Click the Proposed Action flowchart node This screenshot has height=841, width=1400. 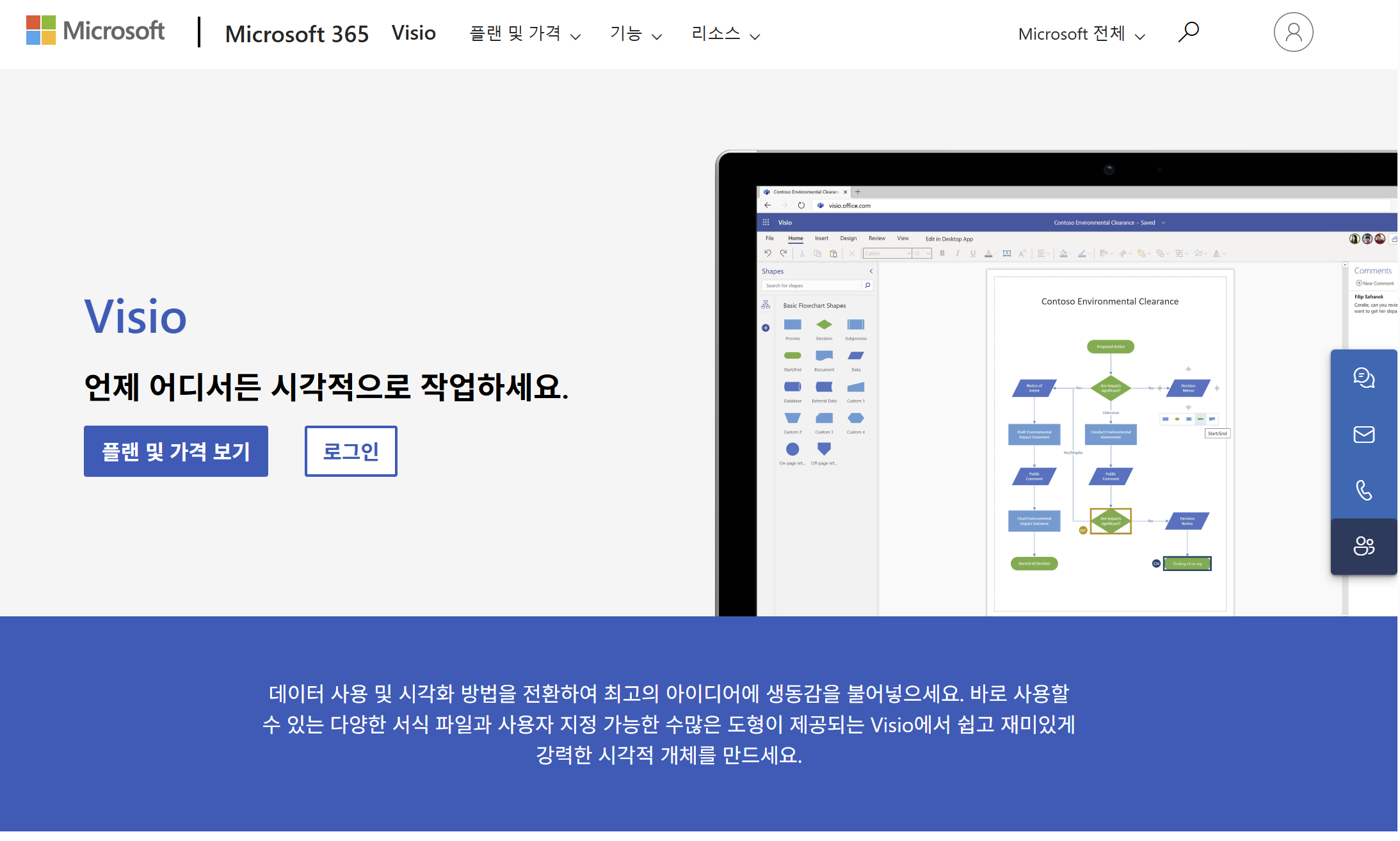1110,347
